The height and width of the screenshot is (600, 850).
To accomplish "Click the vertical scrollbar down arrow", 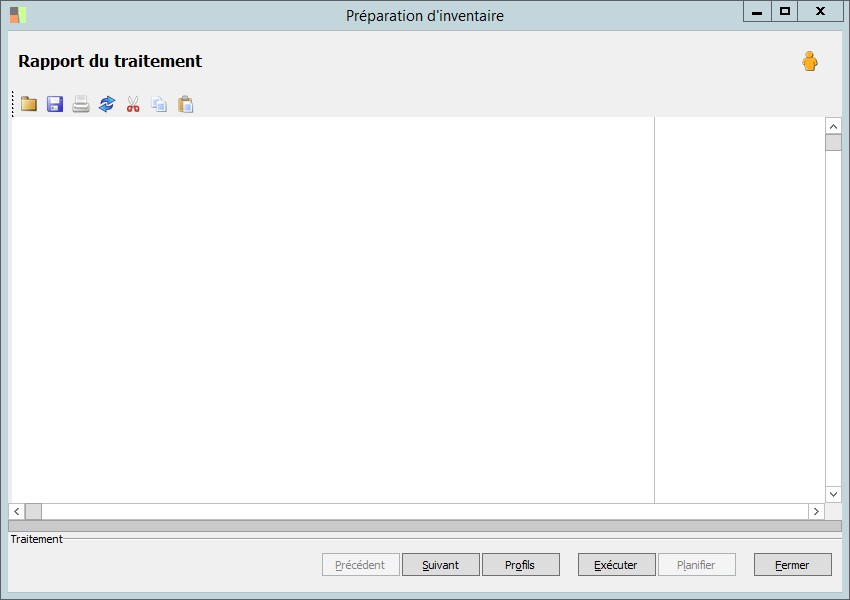I will point(833,494).
